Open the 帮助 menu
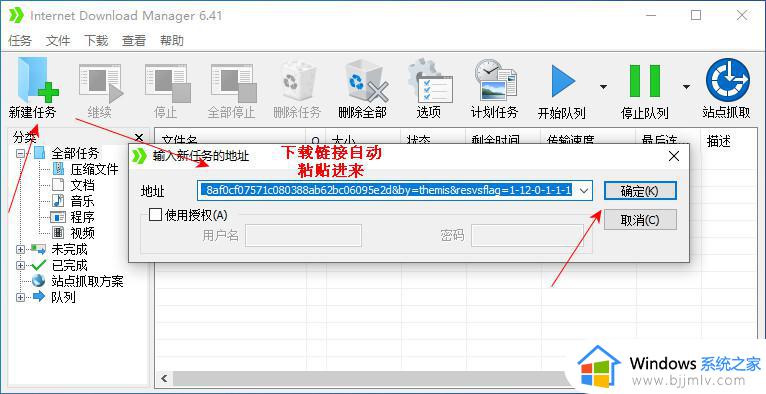Image resolution: width=766 pixels, height=394 pixels. (x=172, y=41)
